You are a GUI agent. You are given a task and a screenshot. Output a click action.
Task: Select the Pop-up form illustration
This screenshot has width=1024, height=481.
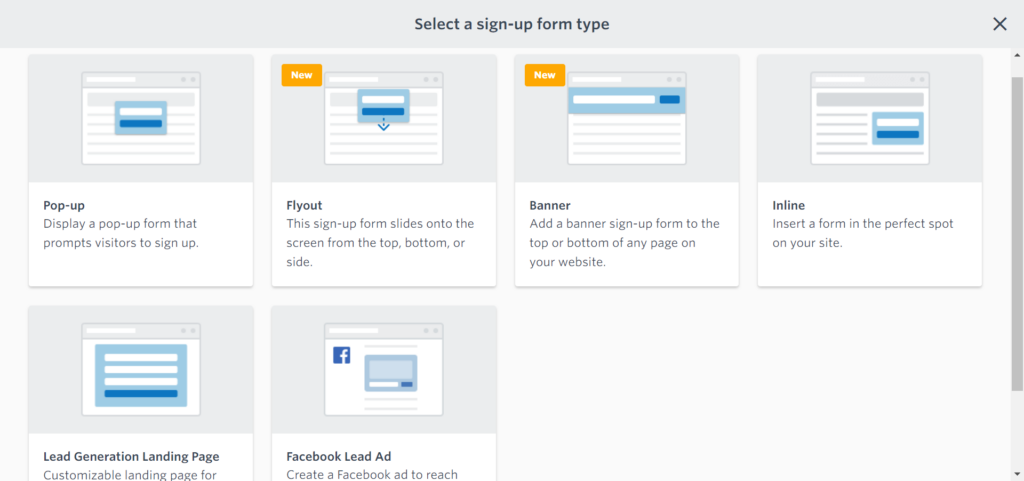[141, 118]
